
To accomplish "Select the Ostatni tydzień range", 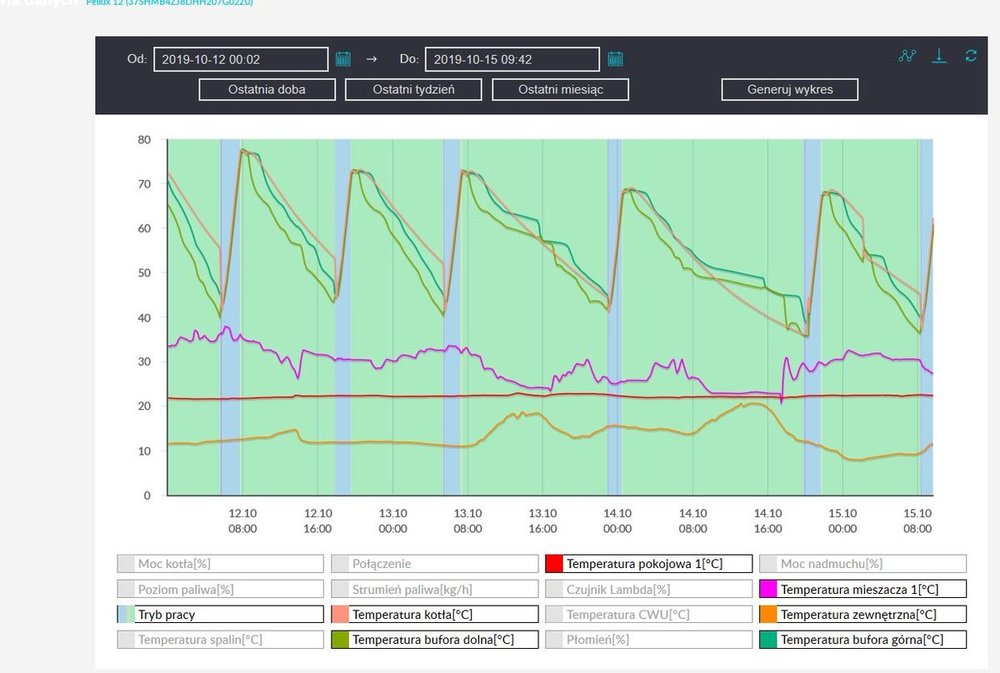I will [x=414, y=89].
